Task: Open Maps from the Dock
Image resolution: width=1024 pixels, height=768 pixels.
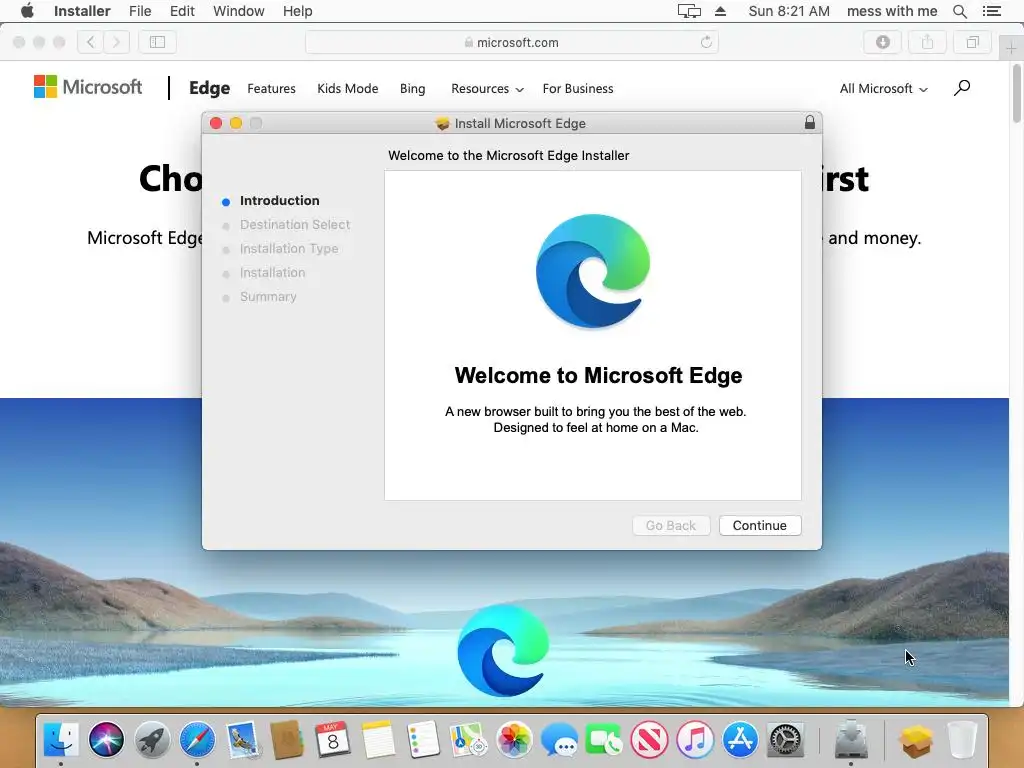Action: [x=469, y=740]
